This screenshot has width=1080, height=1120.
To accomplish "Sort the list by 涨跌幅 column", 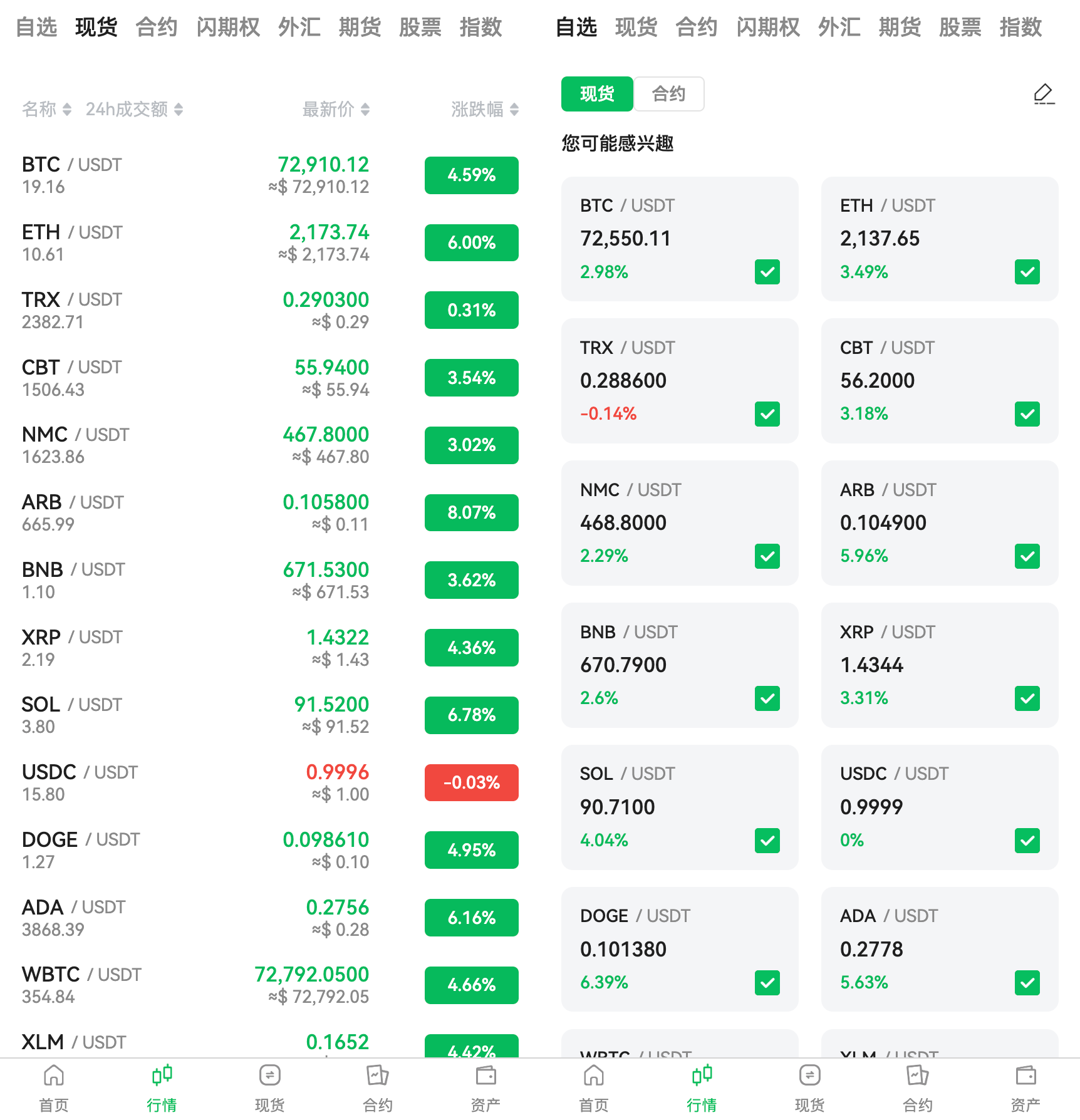I will pyautogui.click(x=485, y=110).
